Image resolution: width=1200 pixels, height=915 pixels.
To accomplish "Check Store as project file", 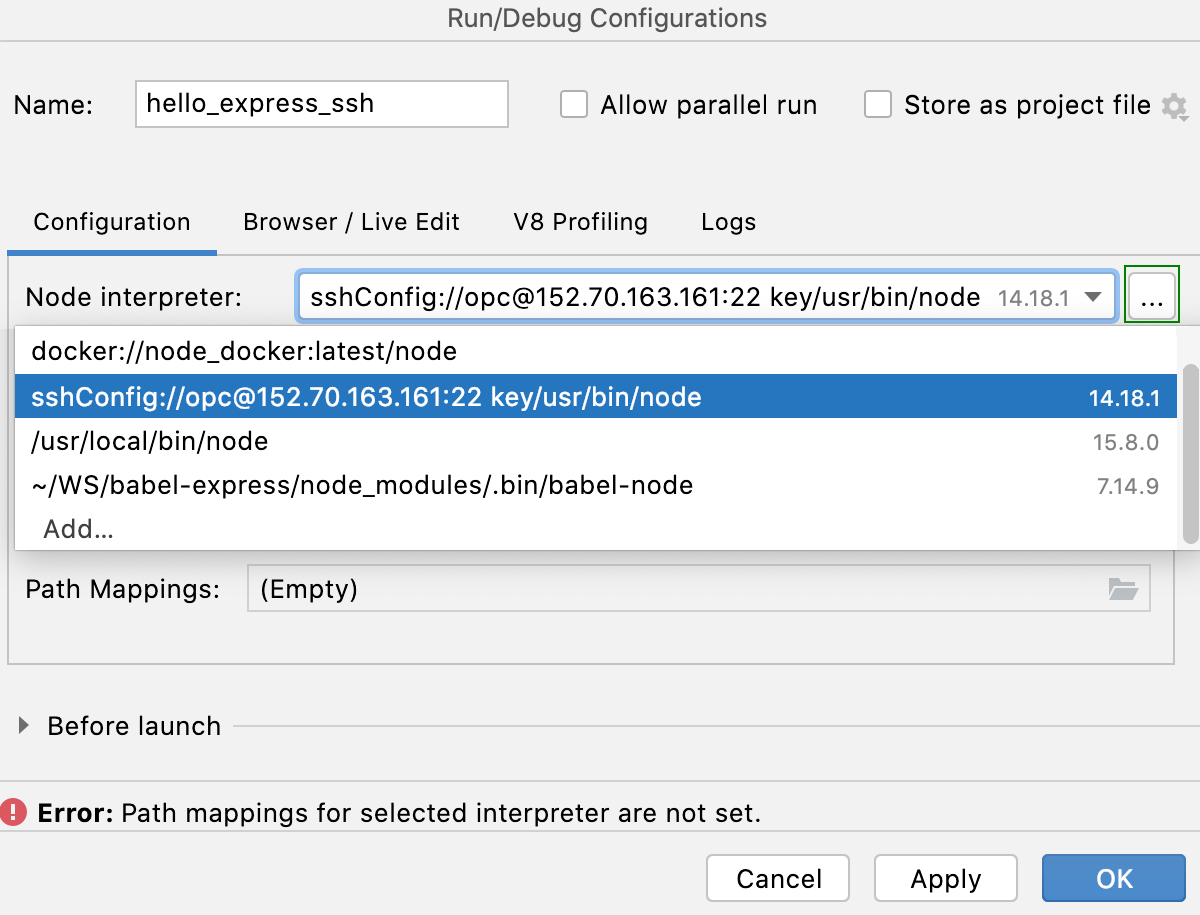I will pyautogui.click(x=877, y=104).
